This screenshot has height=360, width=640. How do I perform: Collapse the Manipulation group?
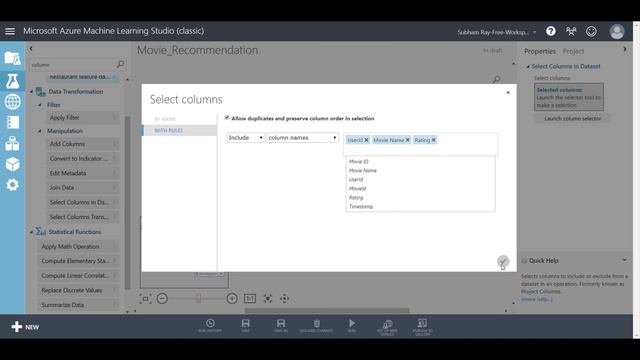[40, 131]
